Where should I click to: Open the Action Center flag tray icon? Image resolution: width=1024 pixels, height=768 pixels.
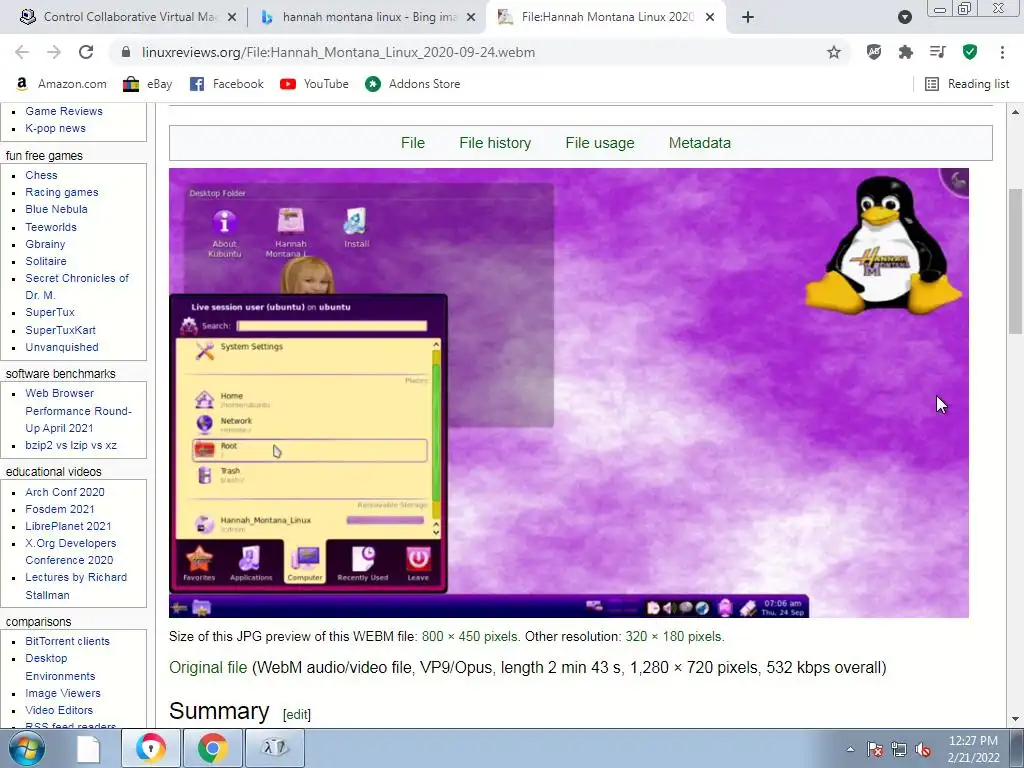874,749
